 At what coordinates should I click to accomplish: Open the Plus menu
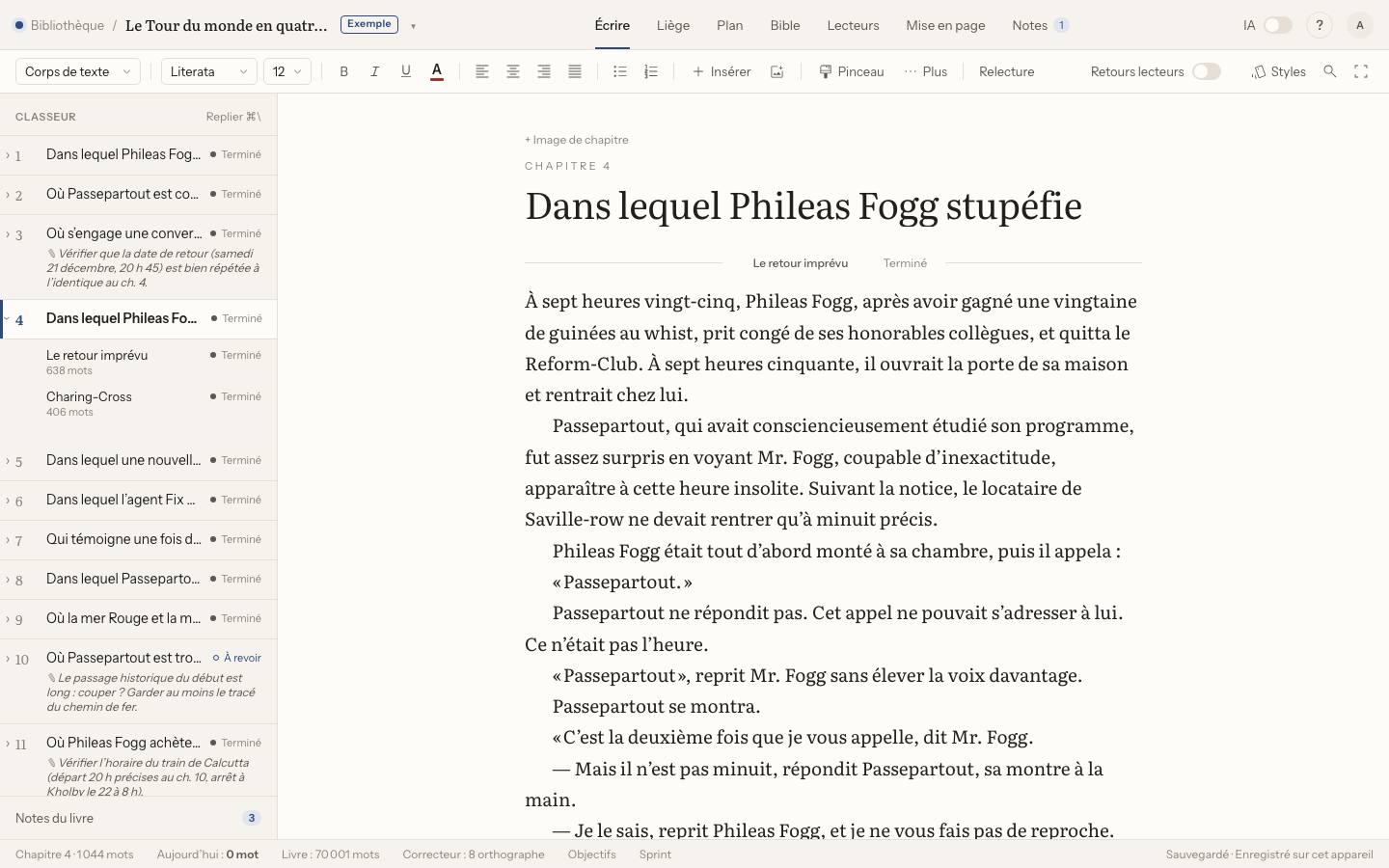point(926,71)
